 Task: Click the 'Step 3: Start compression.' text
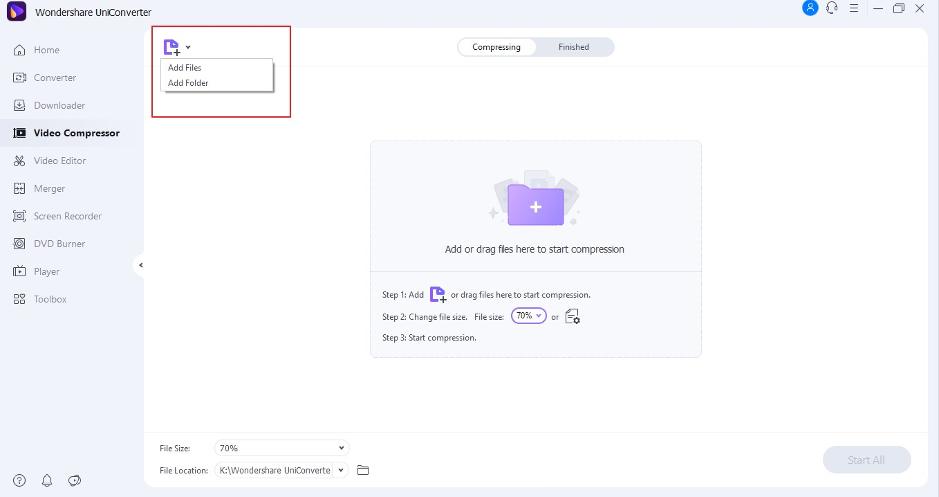pyautogui.click(x=429, y=338)
